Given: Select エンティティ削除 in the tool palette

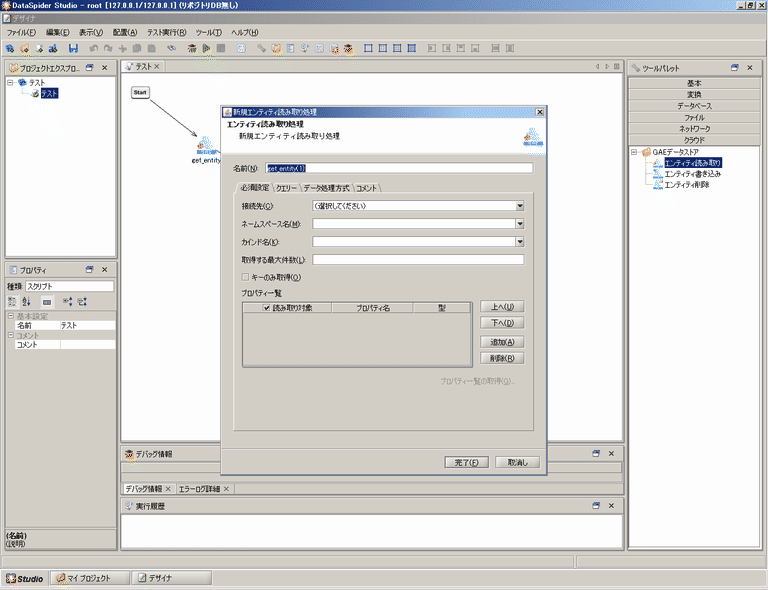Looking at the screenshot, I should point(687,185).
